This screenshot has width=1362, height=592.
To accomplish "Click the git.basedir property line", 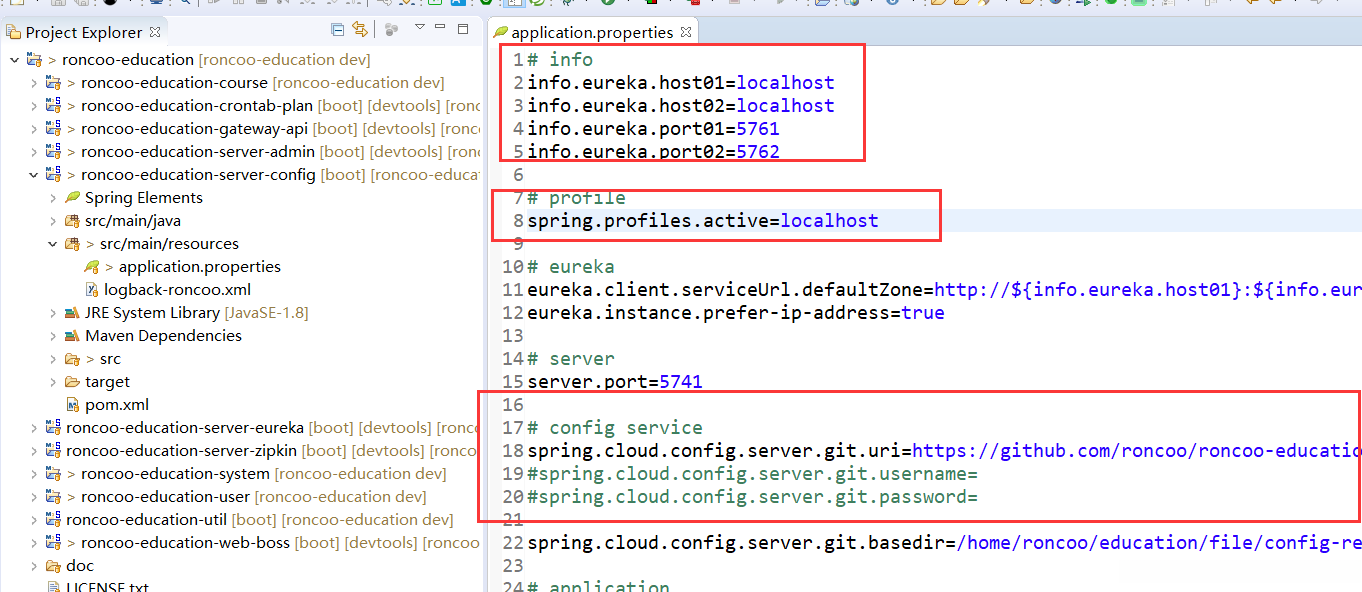I will tap(944, 543).
